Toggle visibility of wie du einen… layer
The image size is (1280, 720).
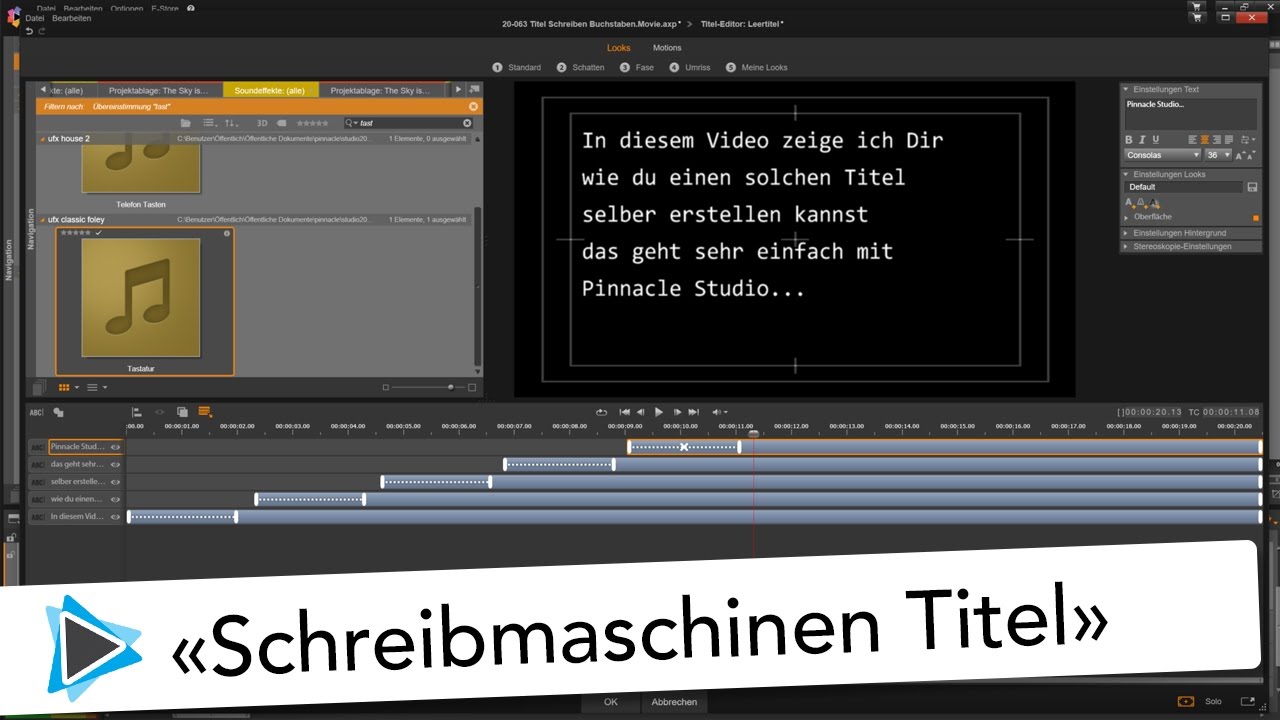[x=115, y=499]
